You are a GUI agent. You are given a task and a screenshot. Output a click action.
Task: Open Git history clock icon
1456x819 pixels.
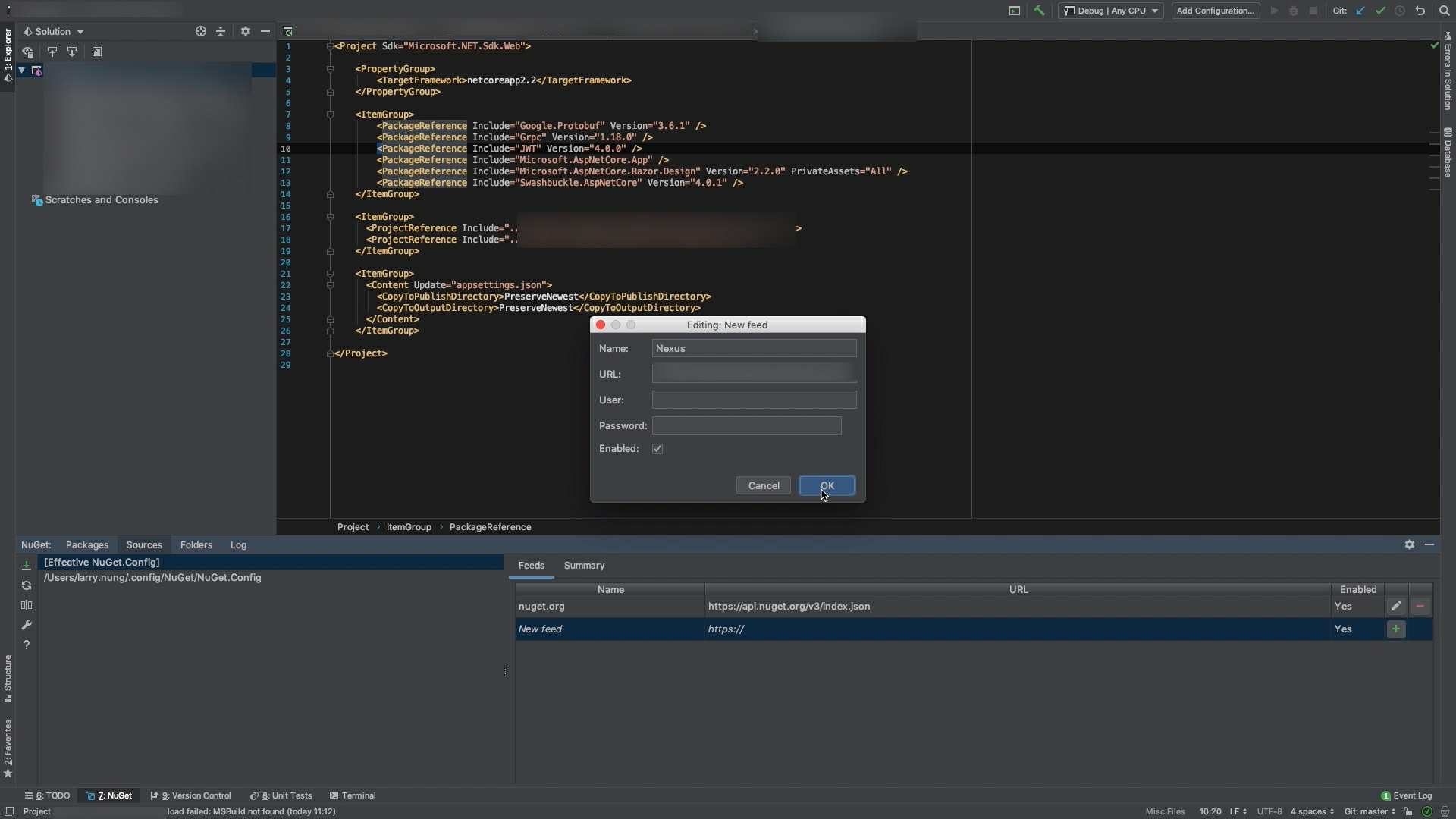click(x=1400, y=11)
